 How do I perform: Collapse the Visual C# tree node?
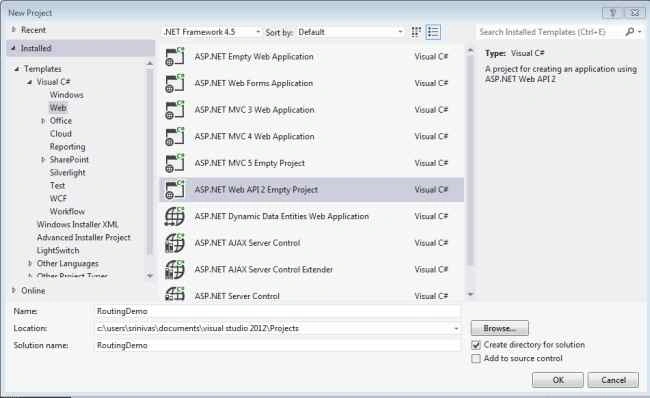(x=30, y=82)
